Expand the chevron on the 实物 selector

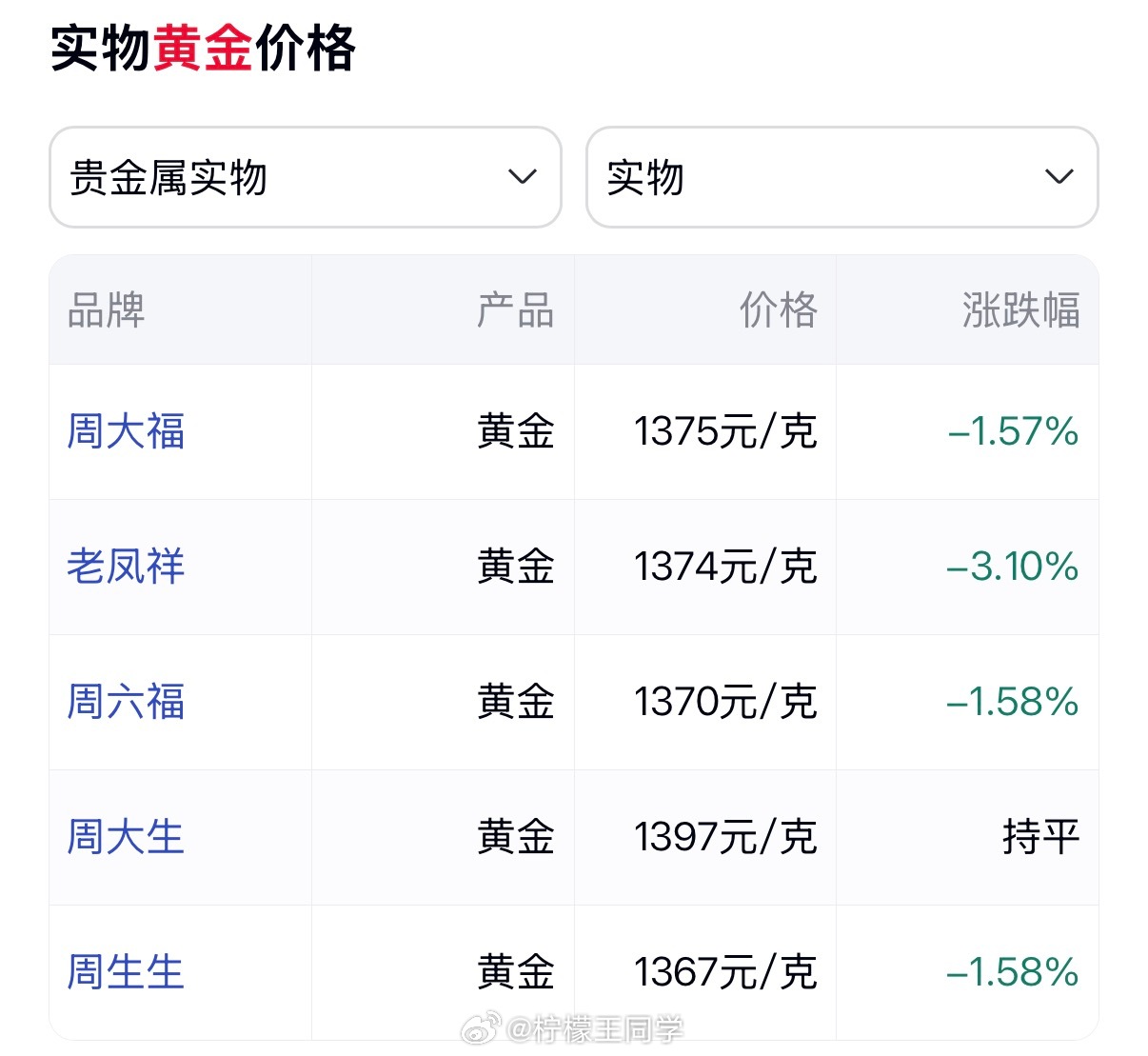click(1059, 177)
